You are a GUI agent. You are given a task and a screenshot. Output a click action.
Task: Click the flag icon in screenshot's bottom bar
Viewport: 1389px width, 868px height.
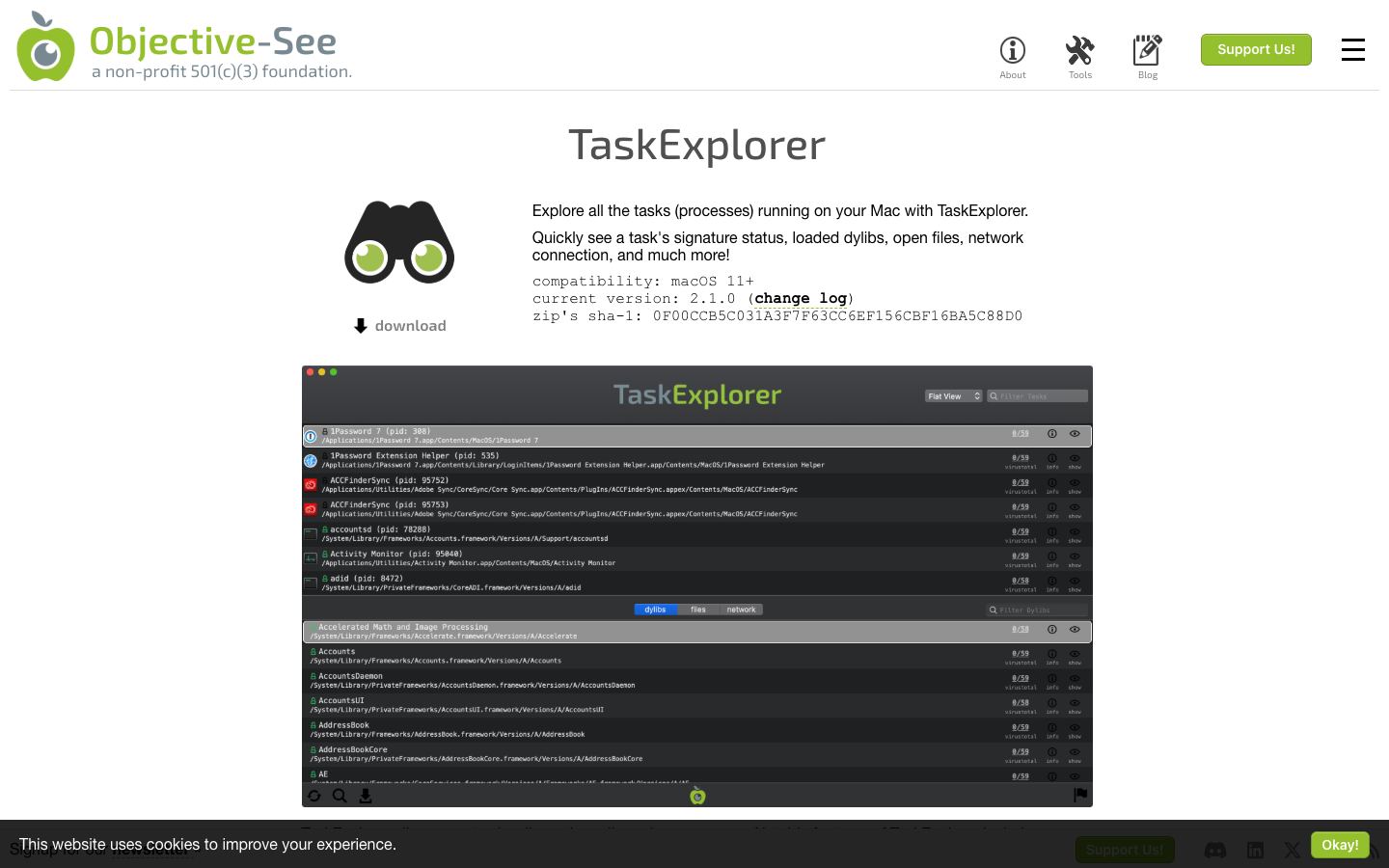1080,795
